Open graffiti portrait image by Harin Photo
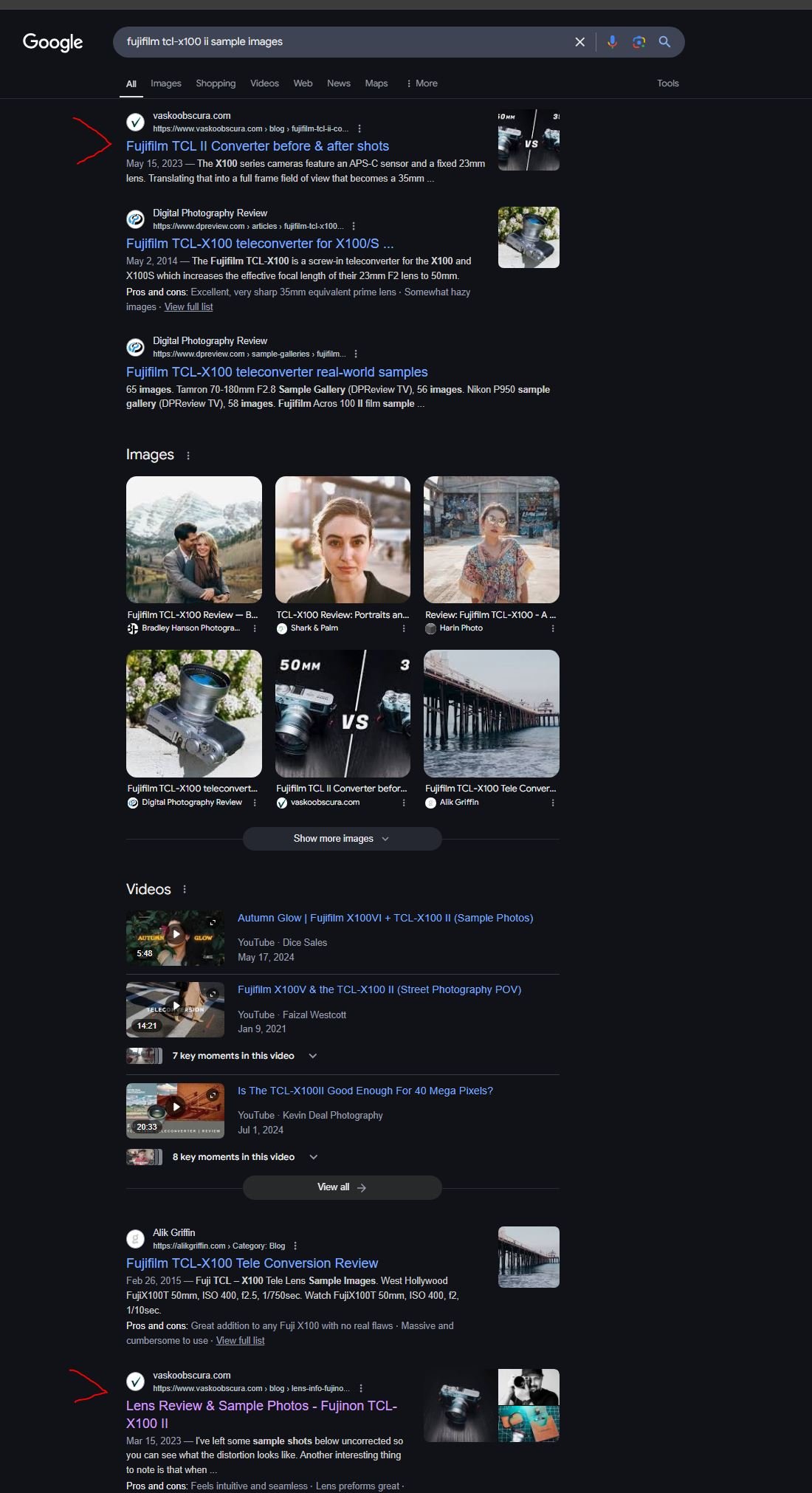 coord(492,540)
